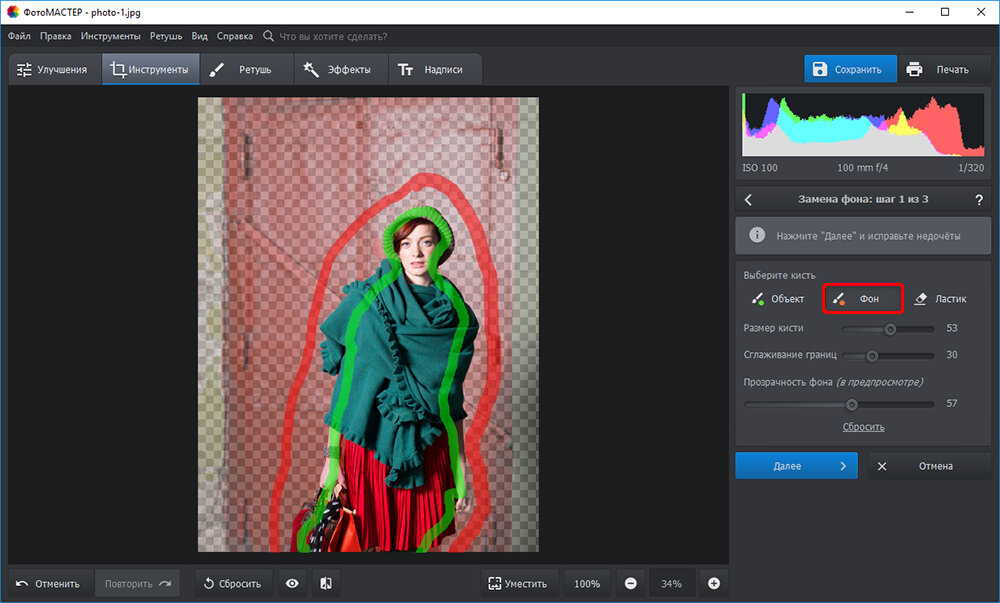Viewport: 1000px width, 603px height.
Task: Select the Объект brush
Action: (777, 298)
